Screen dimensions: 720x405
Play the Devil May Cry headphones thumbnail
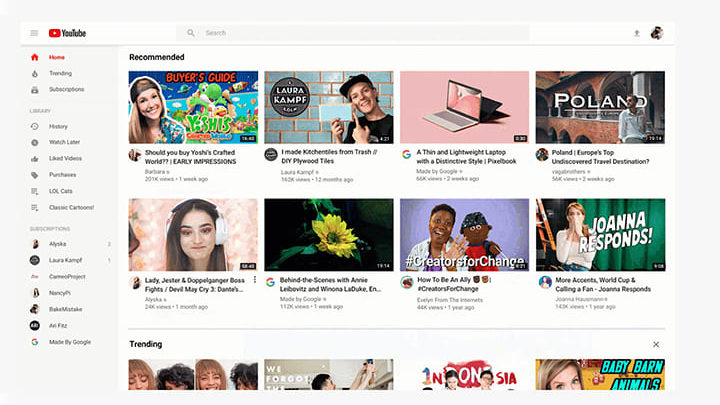click(x=193, y=235)
